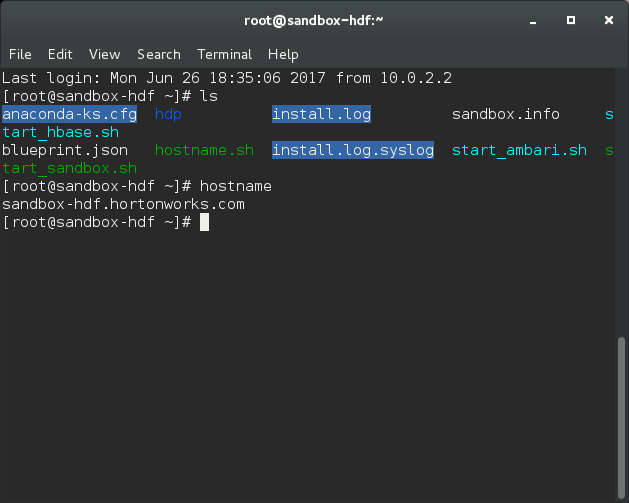This screenshot has height=503, width=629.
Task: Click the blueprint.json file name
Action: pyautogui.click(x=65, y=151)
